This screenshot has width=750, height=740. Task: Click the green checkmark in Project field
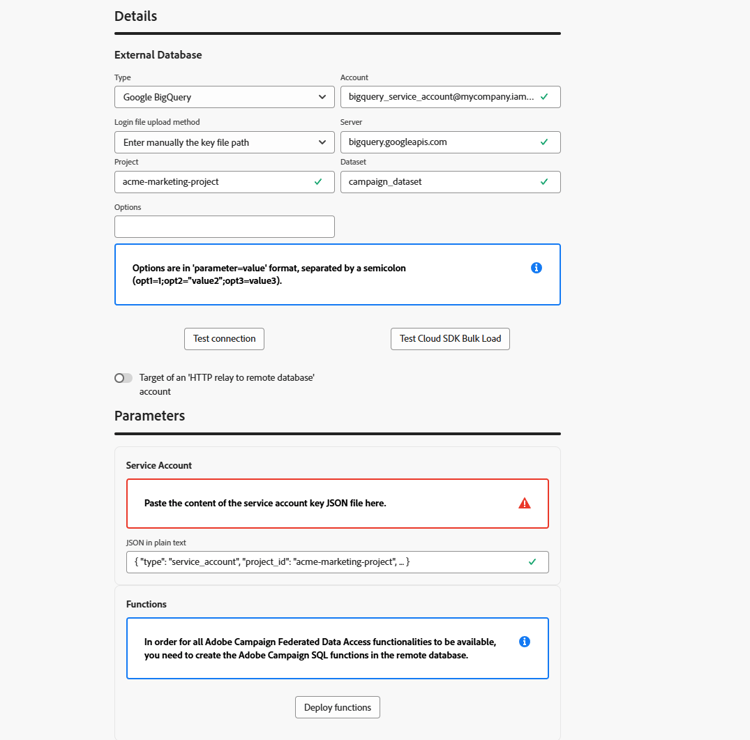(x=318, y=182)
